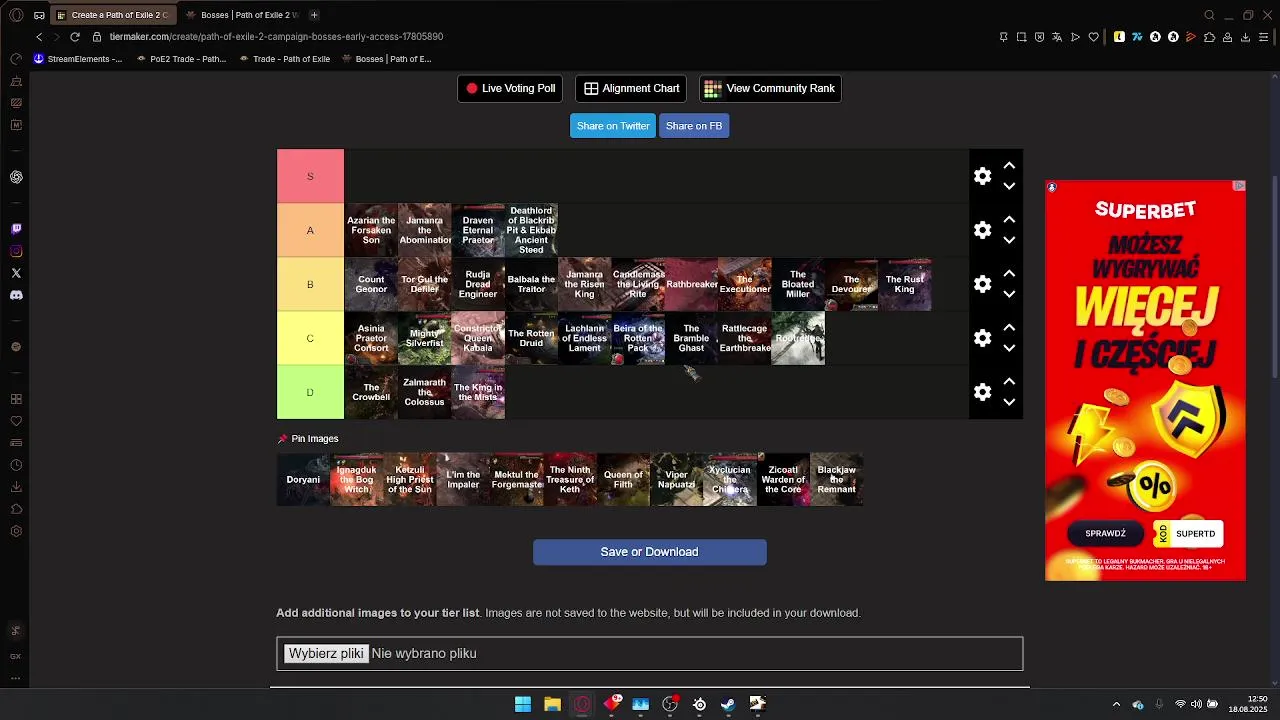Viewport: 1280px width, 720px height.
Task: Reload the page
Action: (x=75, y=37)
